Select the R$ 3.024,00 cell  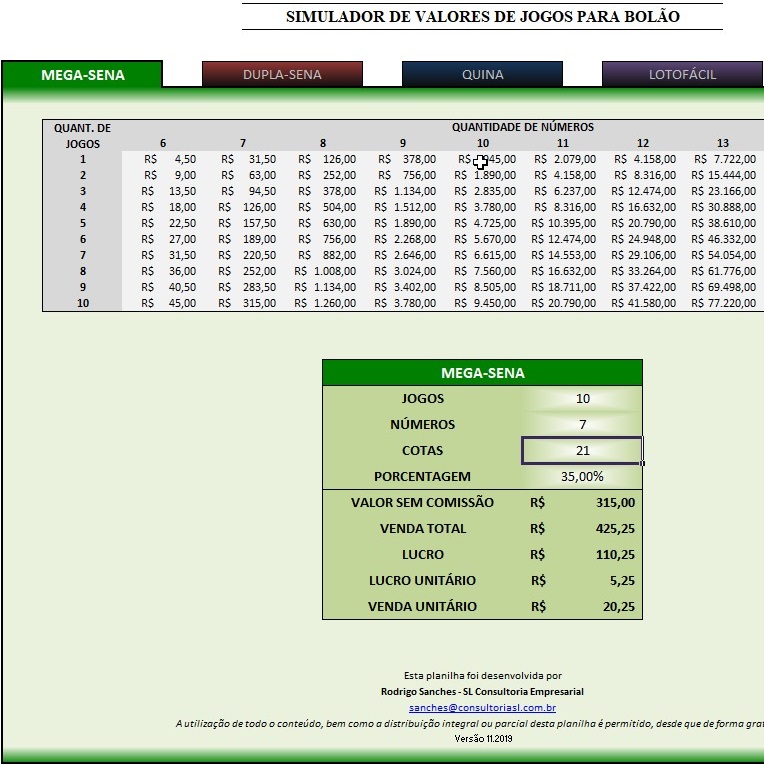[402, 271]
